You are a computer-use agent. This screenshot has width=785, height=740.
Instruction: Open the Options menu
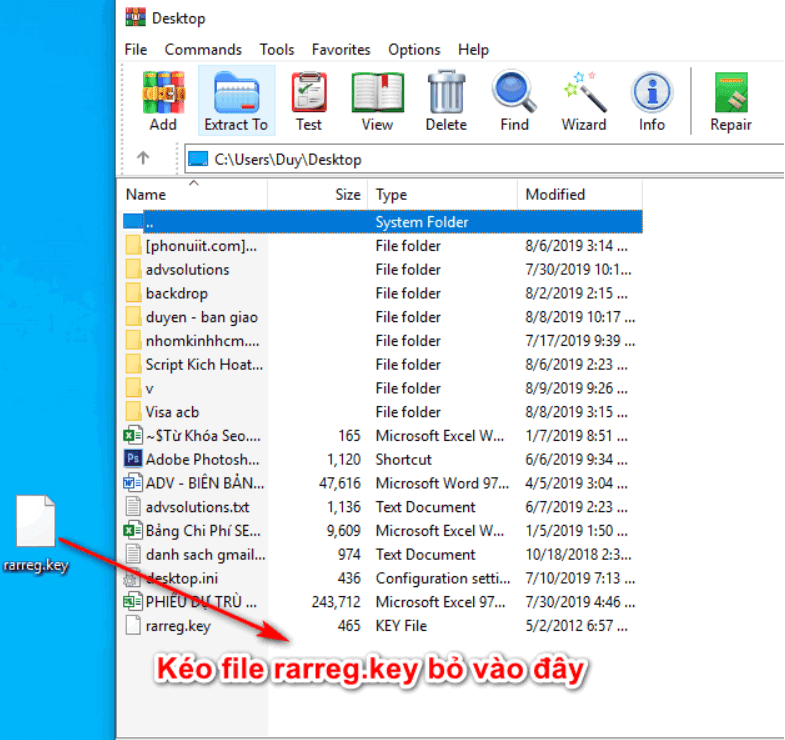click(414, 49)
